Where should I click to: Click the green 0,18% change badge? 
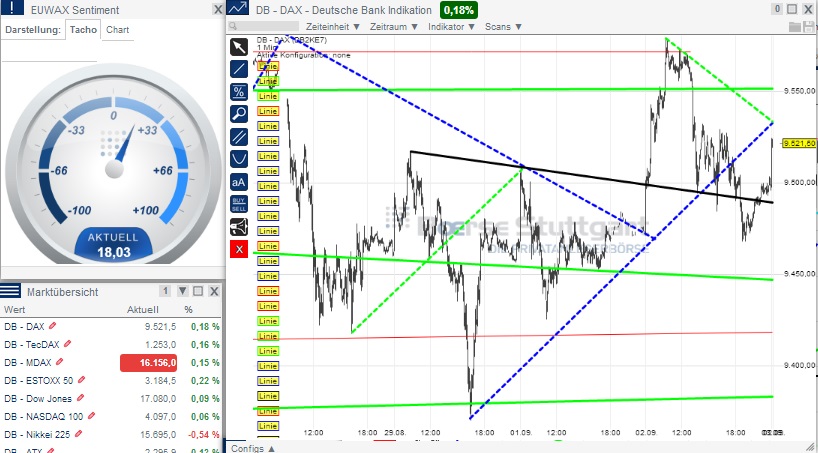(x=459, y=10)
